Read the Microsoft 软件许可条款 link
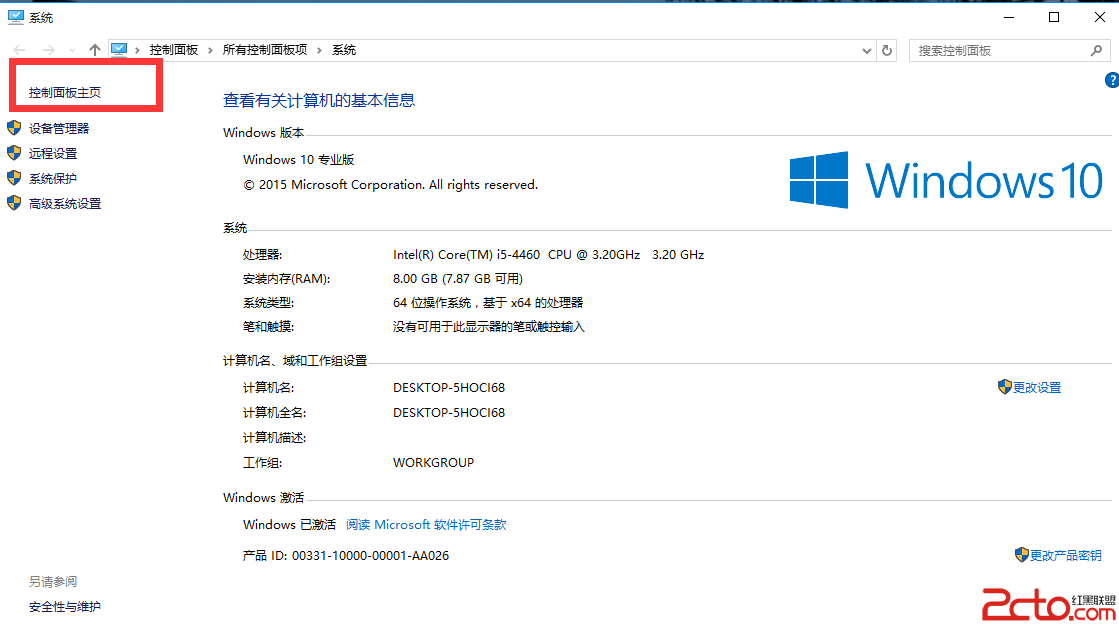Viewport: 1119px width, 631px height. pos(426,524)
